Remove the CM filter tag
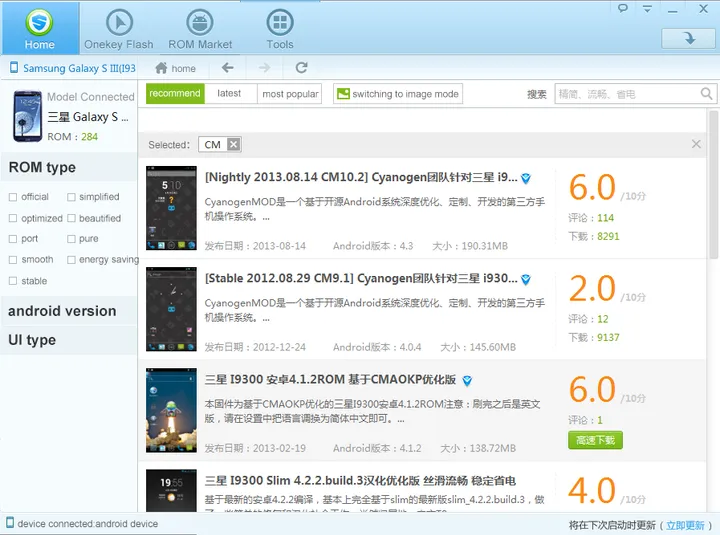The image size is (720, 535). pyautogui.click(x=233, y=145)
